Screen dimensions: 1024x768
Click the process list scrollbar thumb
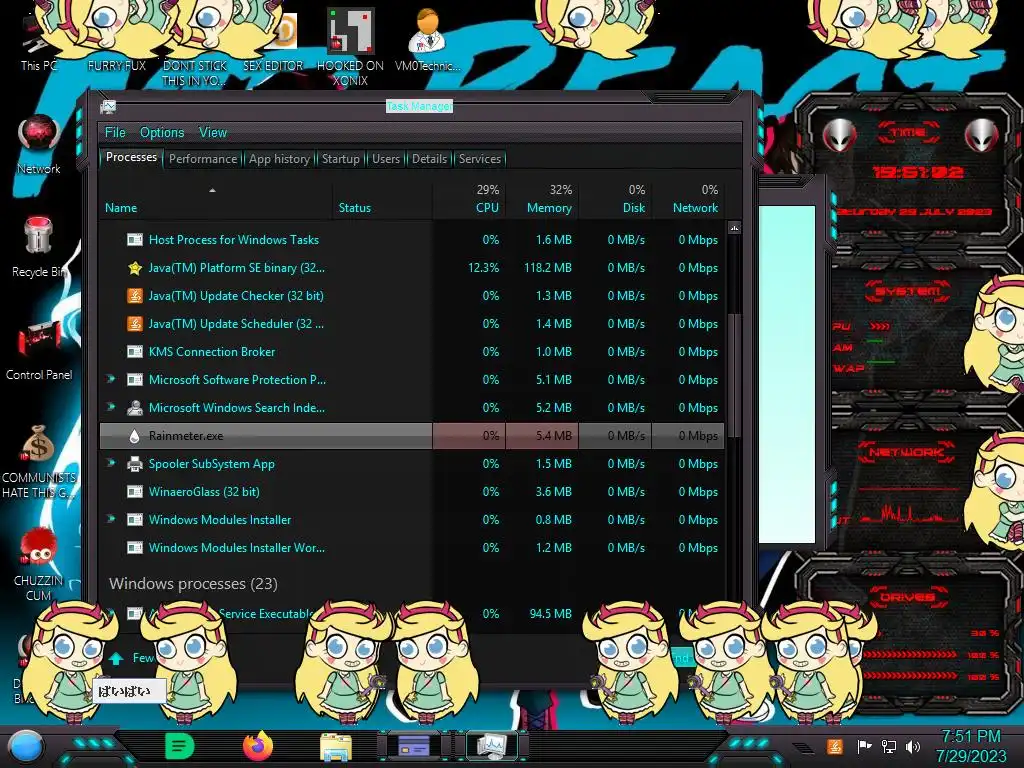(x=734, y=376)
